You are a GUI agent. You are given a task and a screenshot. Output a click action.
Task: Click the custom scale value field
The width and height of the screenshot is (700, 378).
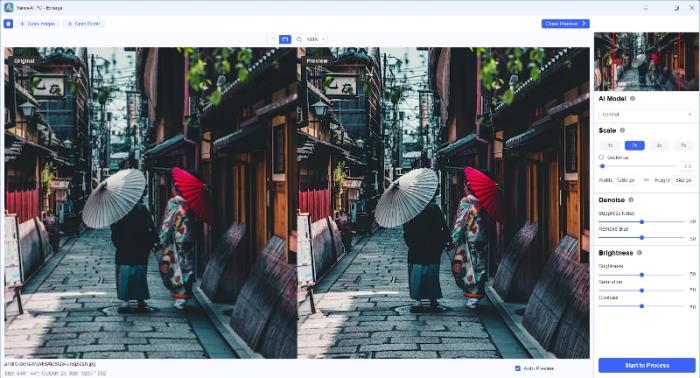[688, 166]
